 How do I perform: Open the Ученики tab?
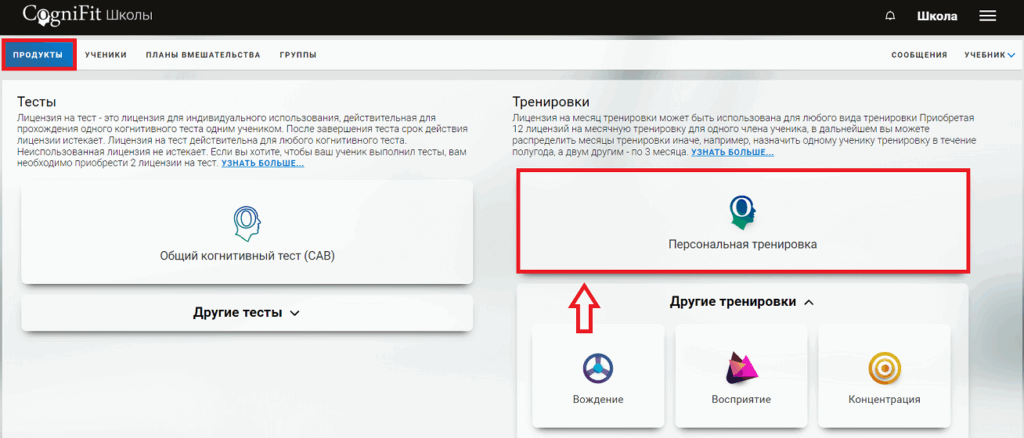[106, 55]
